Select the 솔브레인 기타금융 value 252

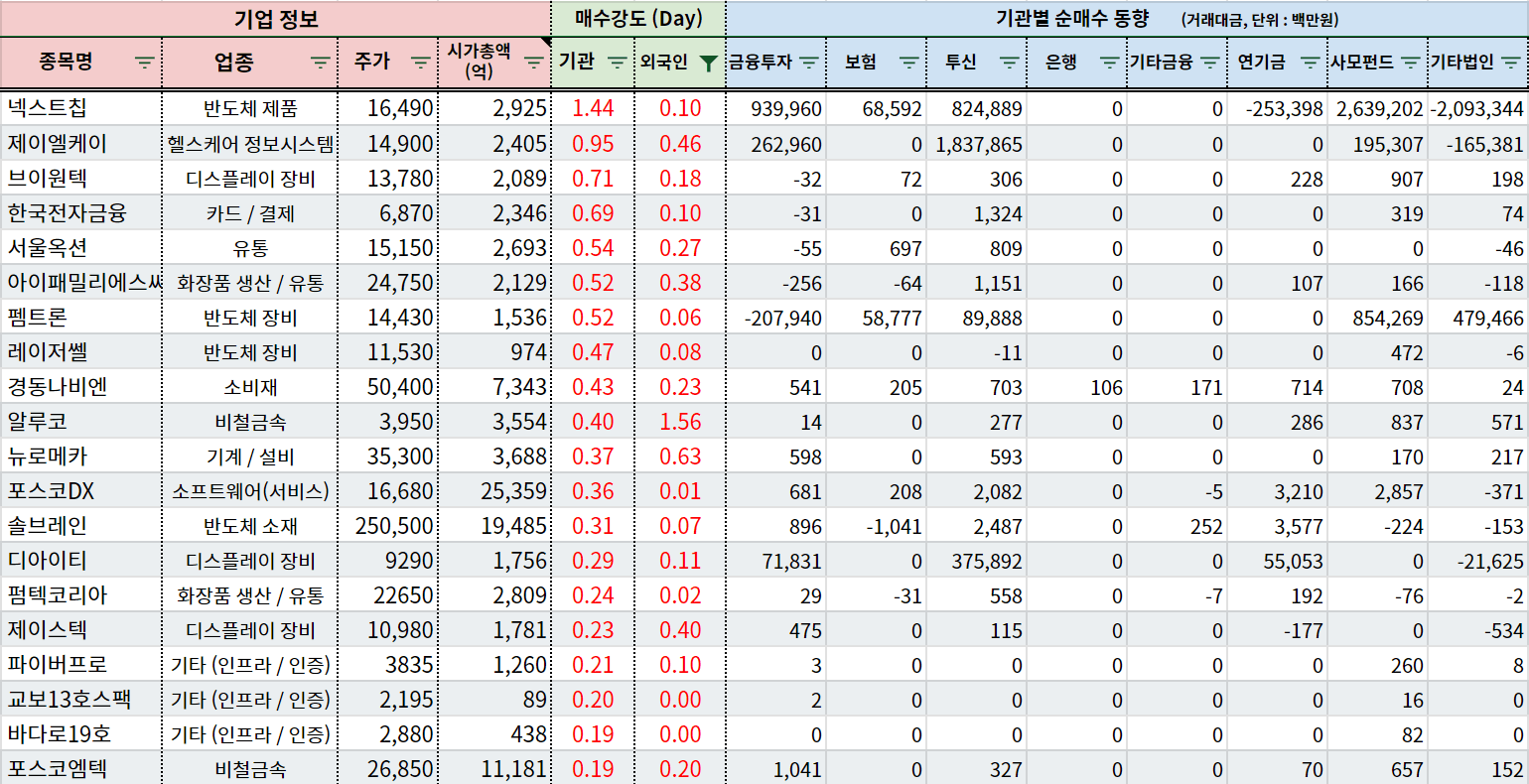(1178, 525)
